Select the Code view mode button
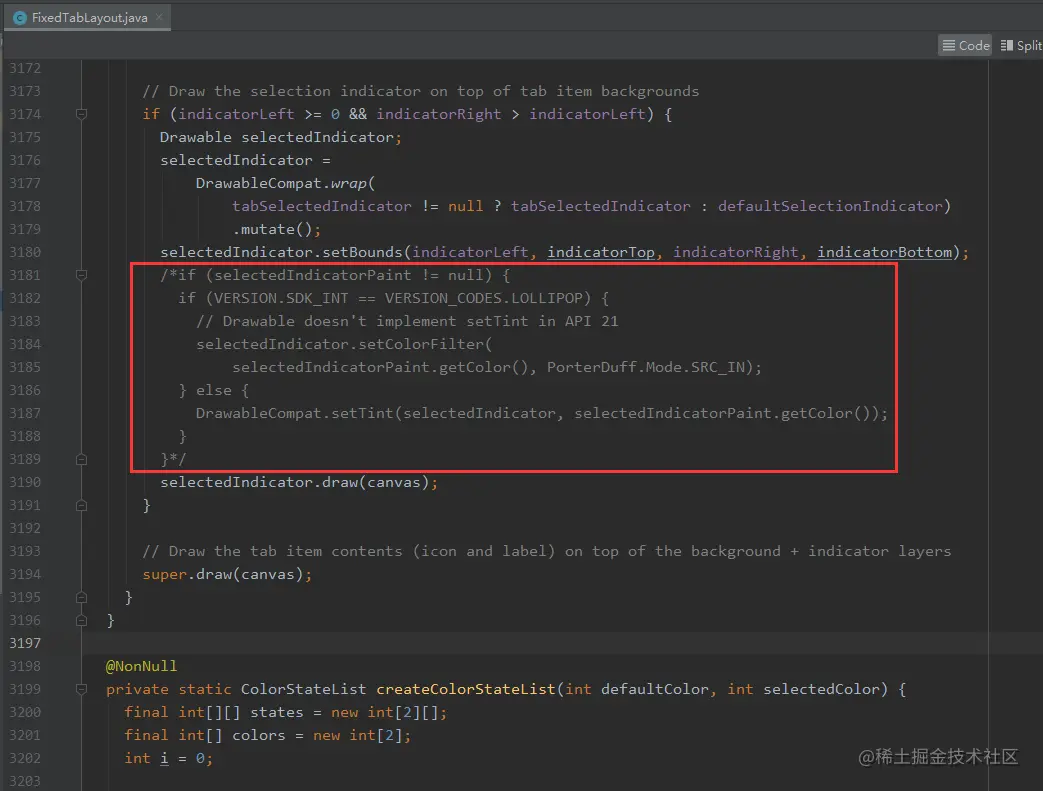Image resolution: width=1043 pixels, height=791 pixels. [965, 45]
